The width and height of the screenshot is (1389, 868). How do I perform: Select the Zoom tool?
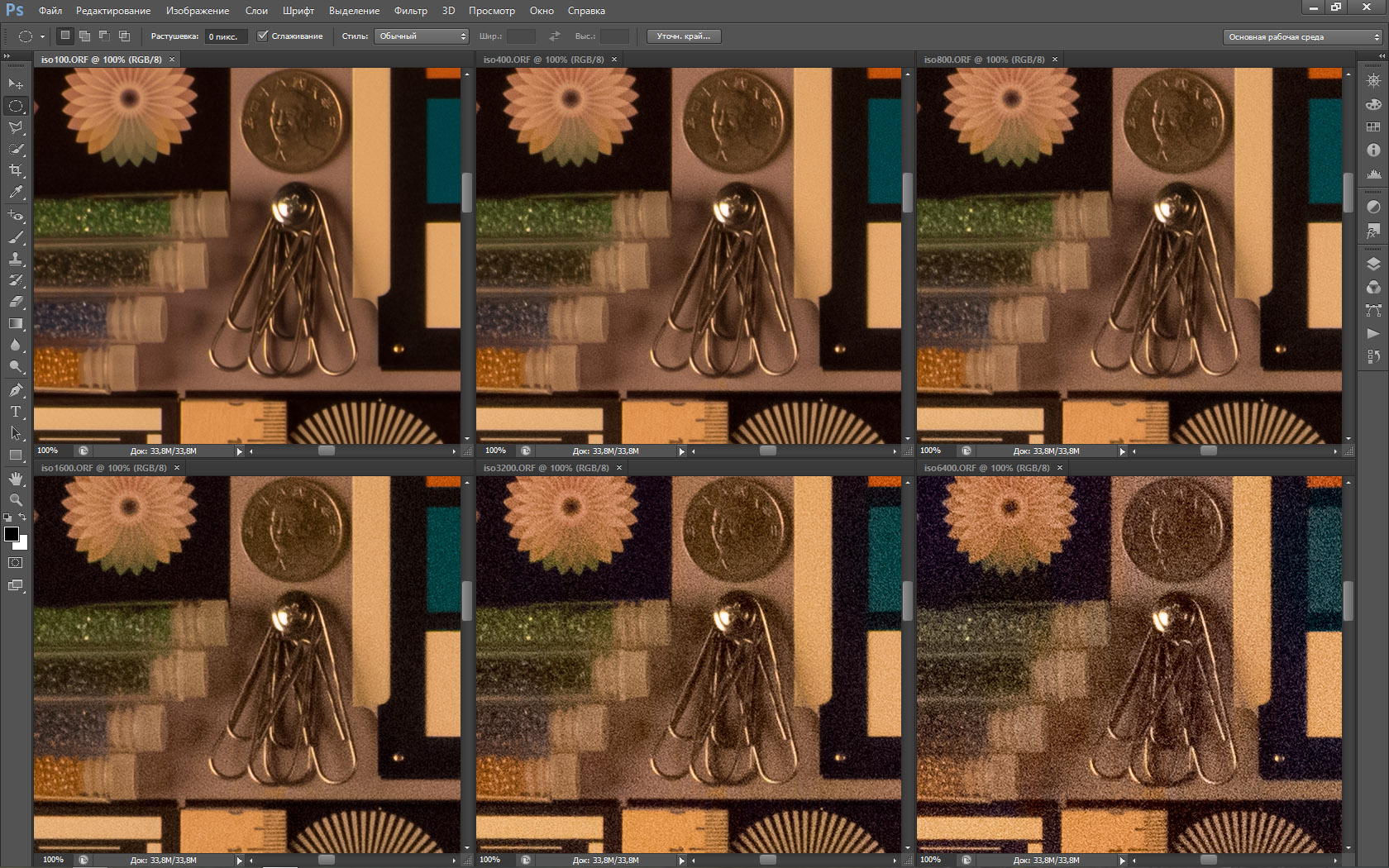point(16,499)
